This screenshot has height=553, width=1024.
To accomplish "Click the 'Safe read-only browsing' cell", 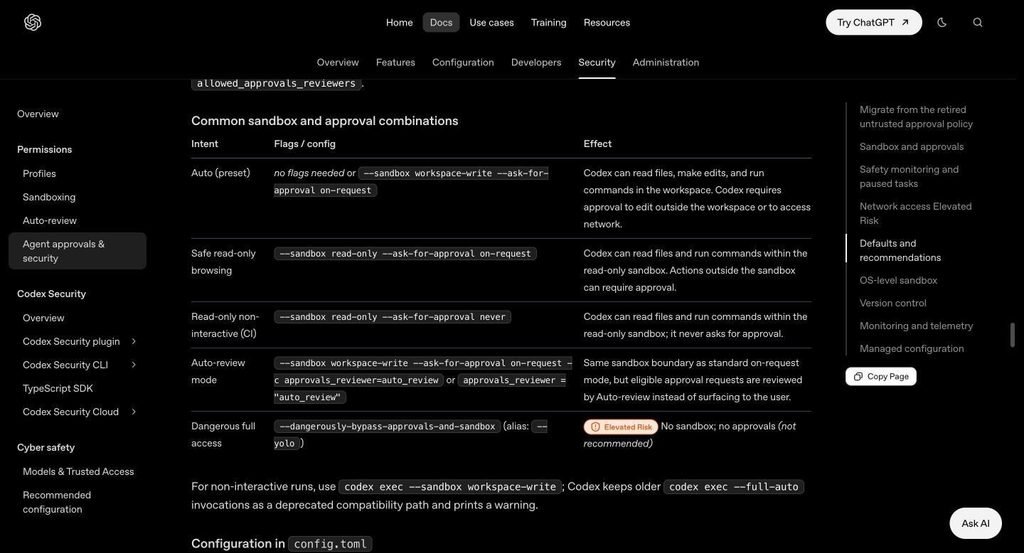I will (x=223, y=262).
